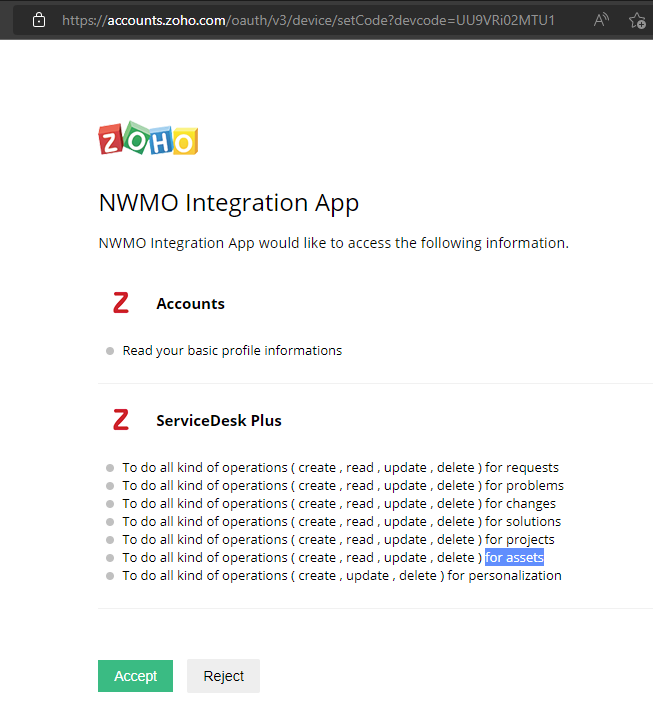Click the permission line for requests
This screenshot has width=653, height=707.
click(340, 468)
